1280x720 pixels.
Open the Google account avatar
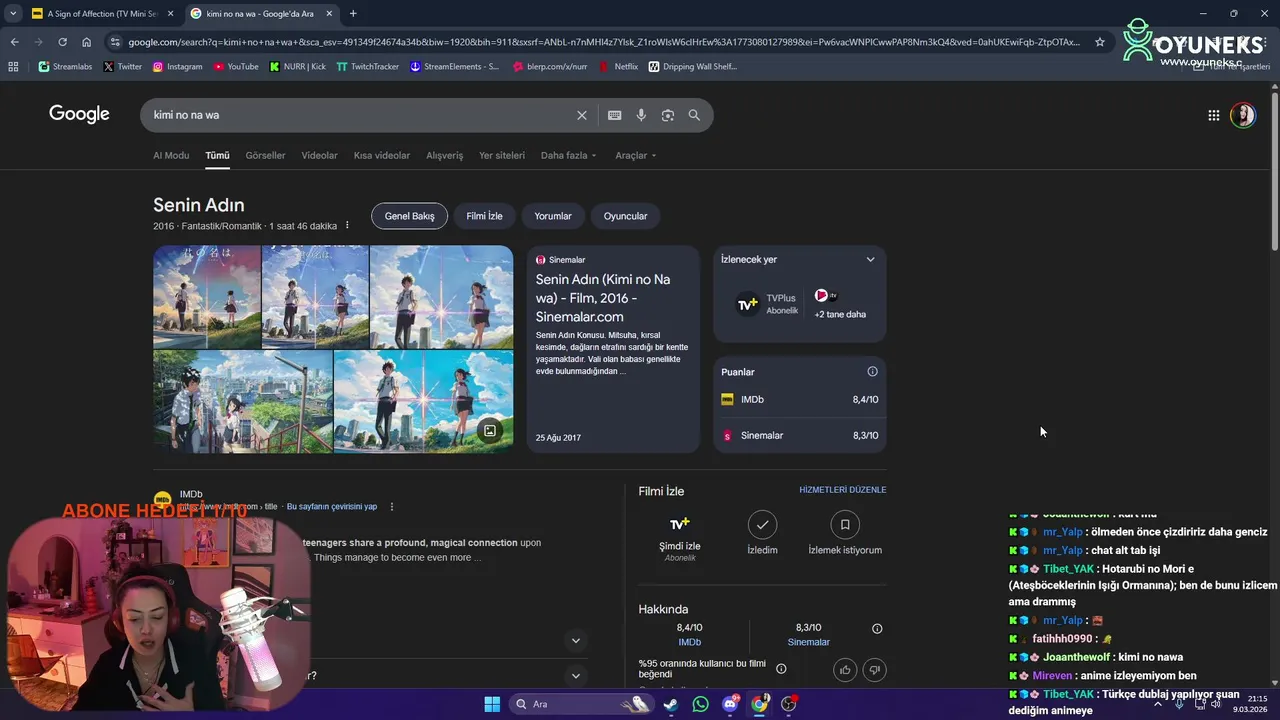1243,115
